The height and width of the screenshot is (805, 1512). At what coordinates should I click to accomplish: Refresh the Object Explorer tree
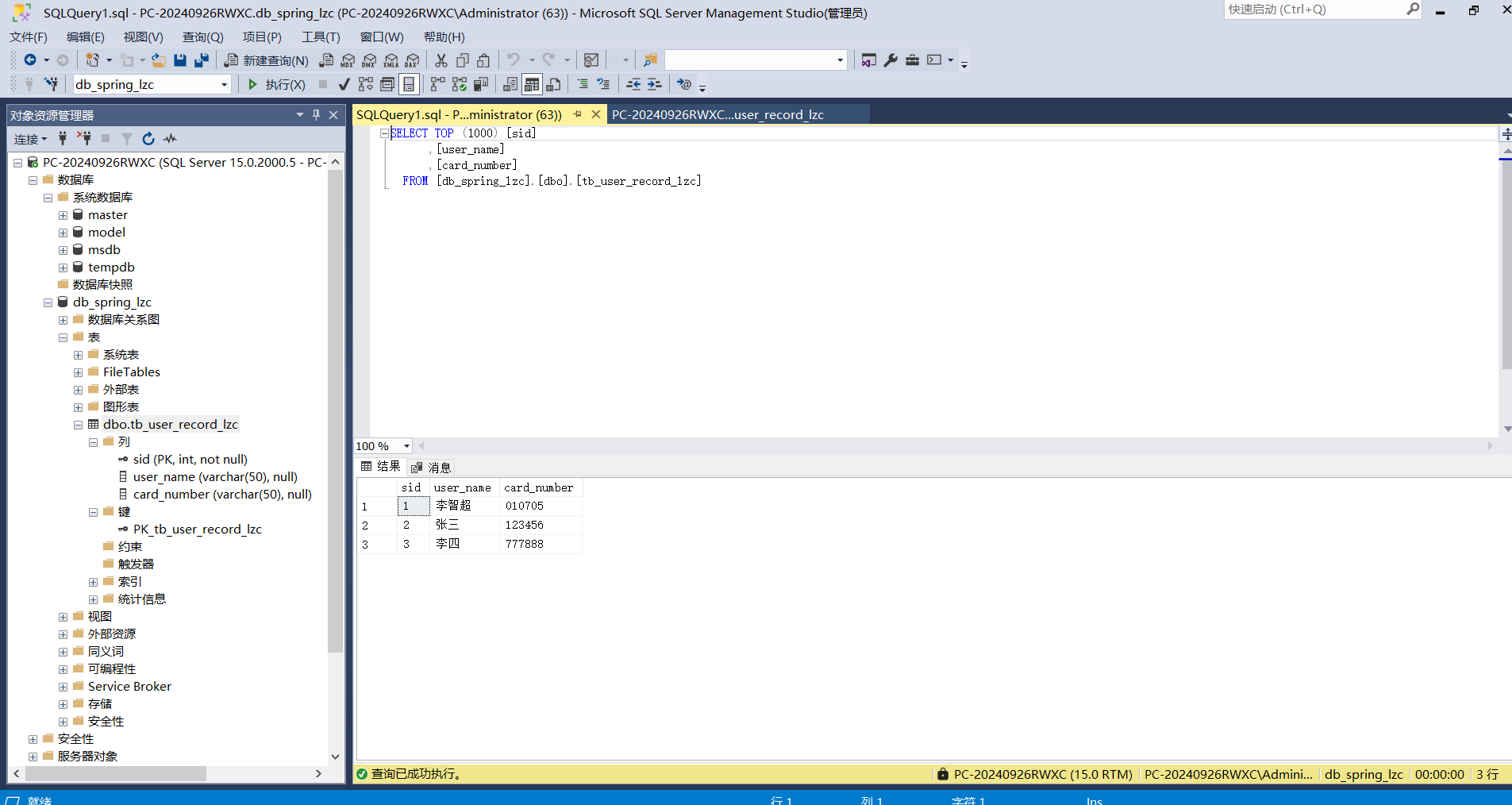pyautogui.click(x=148, y=139)
